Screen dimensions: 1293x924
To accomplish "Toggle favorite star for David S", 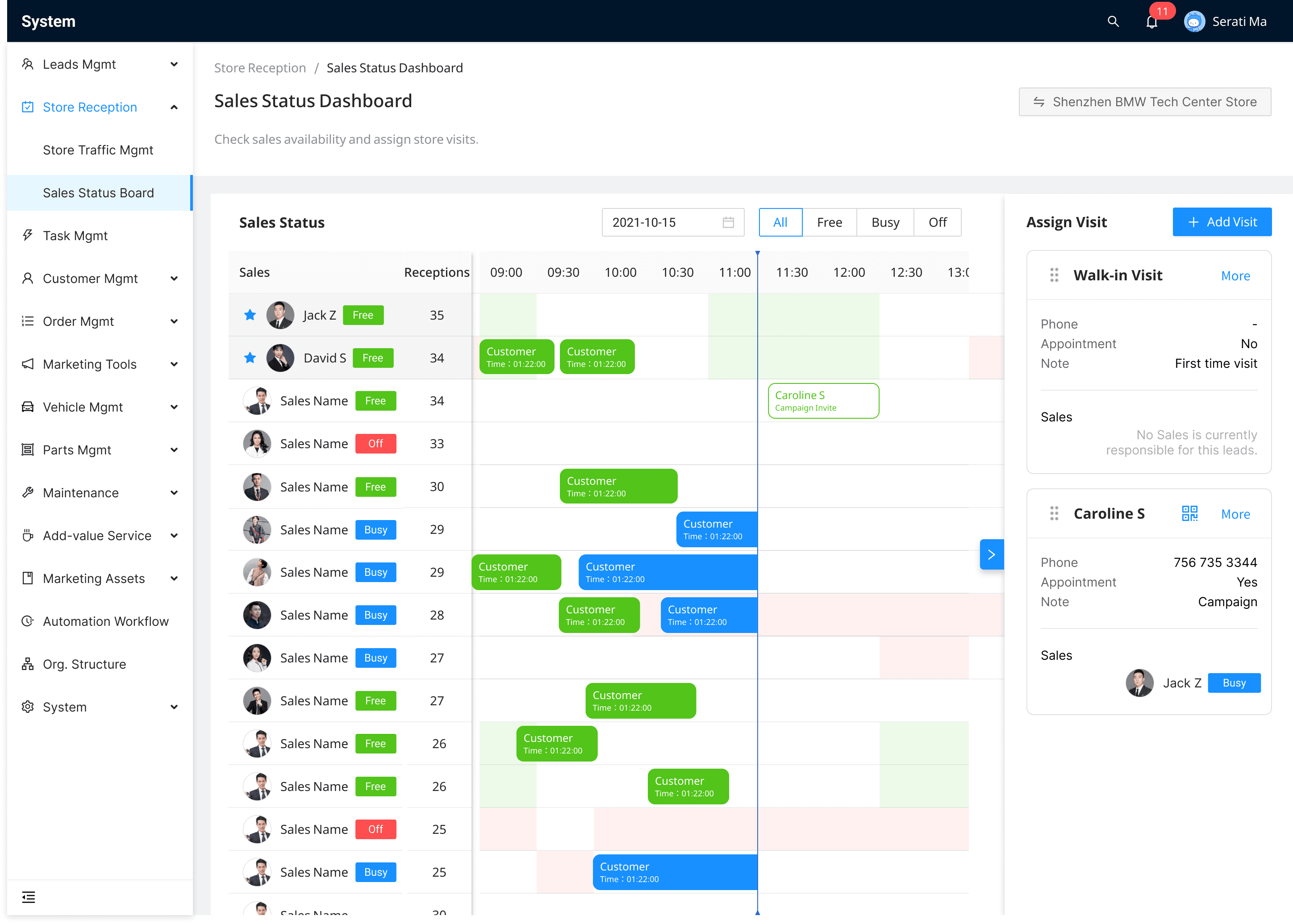I will (x=250, y=358).
